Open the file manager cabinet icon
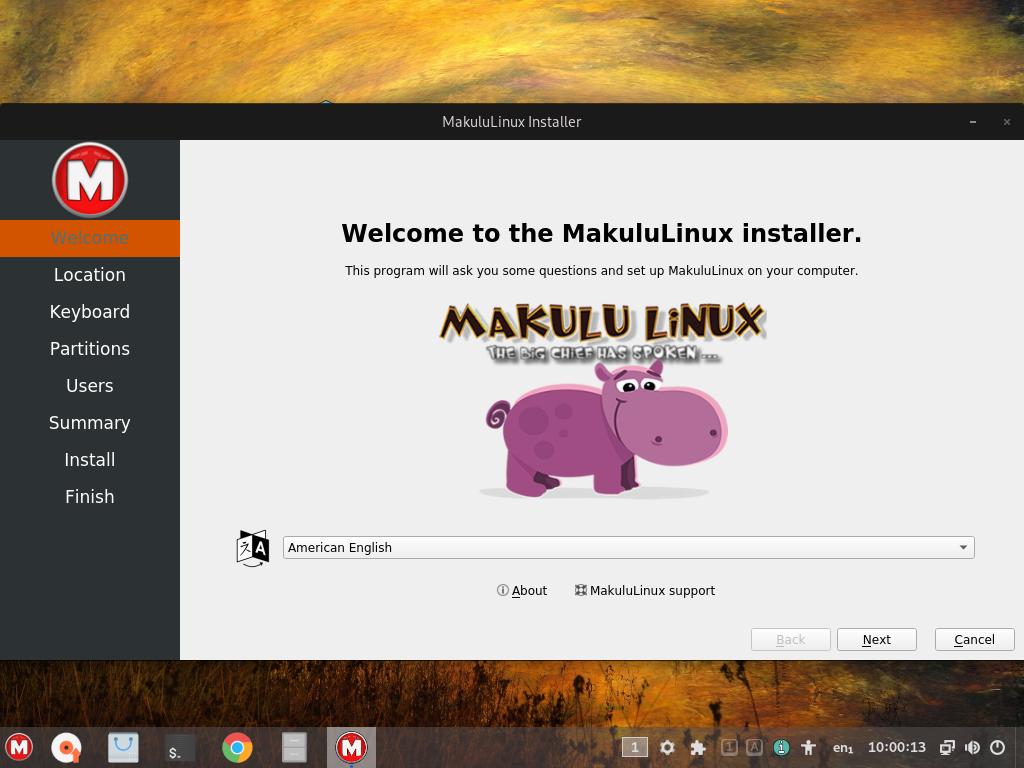The image size is (1024, 768). tap(294, 748)
